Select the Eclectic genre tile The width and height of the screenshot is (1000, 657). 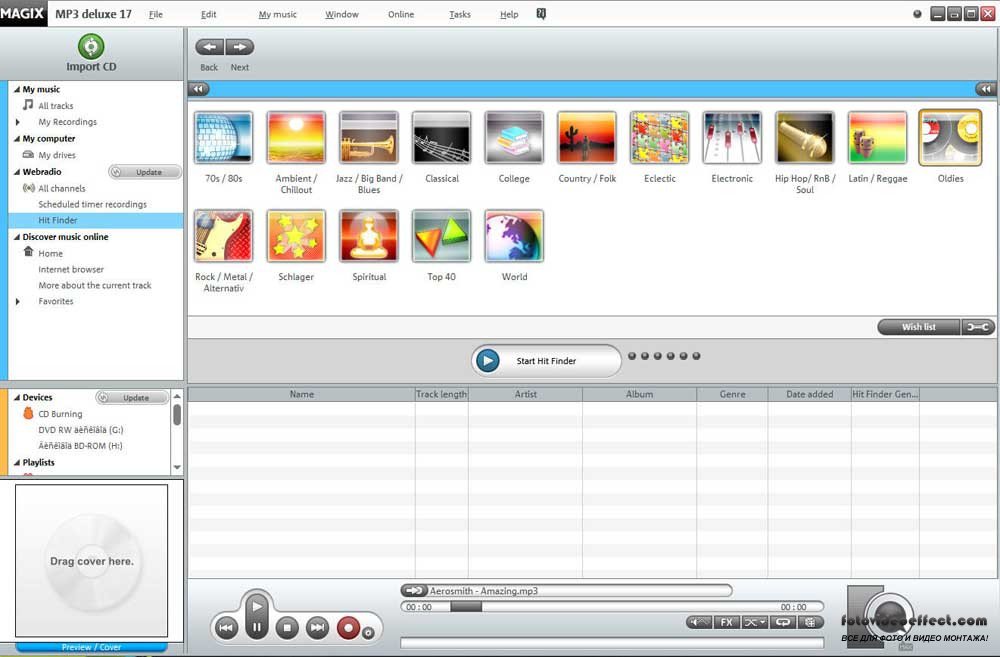[659, 138]
